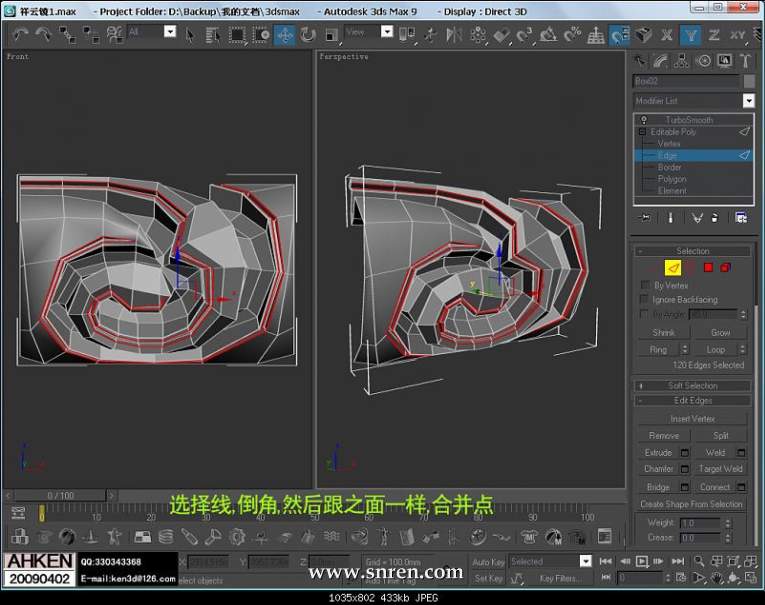Open the reference coordinate View dropdown
This screenshot has height=605, width=765.
[386, 32]
